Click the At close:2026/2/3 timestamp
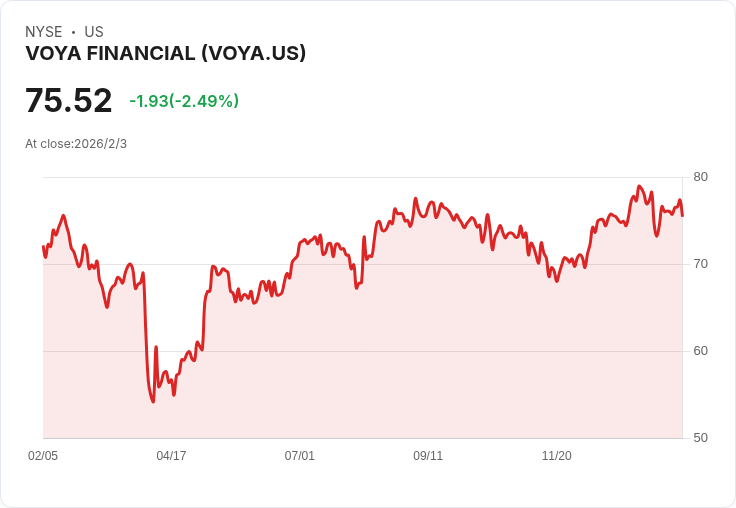Image resolution: width=736 pixels, height=508 pixels. click(76, 143)
